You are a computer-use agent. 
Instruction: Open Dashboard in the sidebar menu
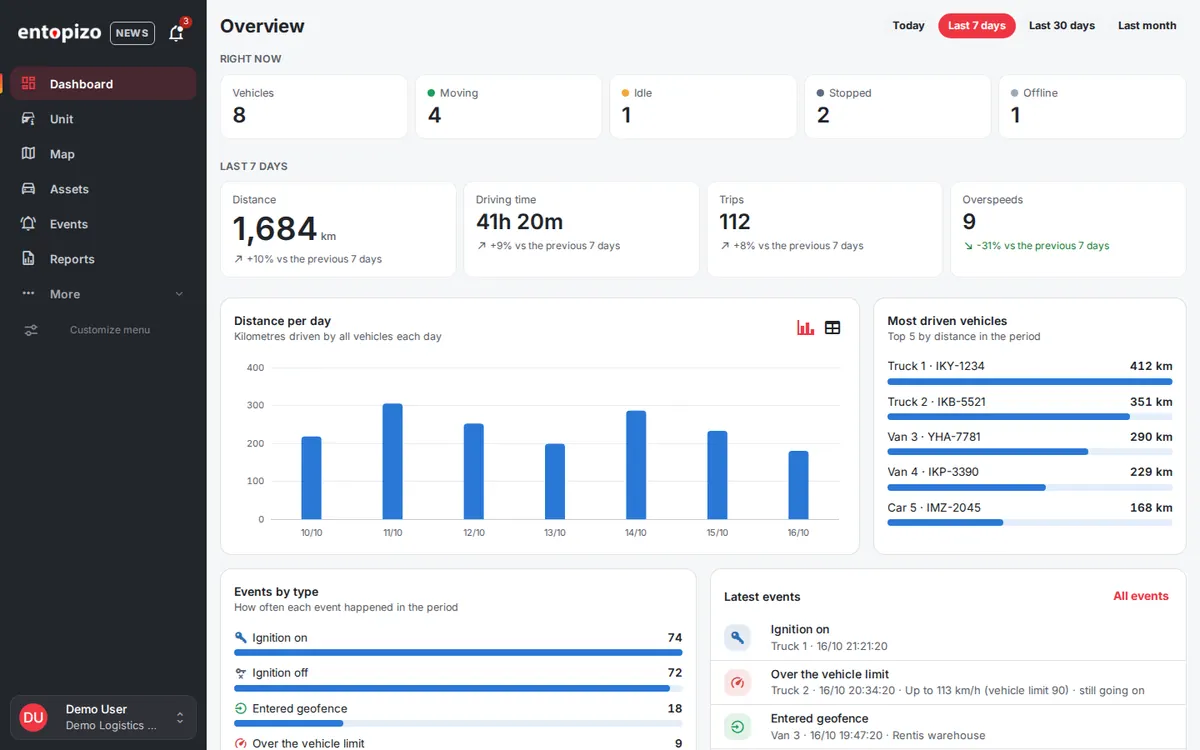(x=103, y=84)
